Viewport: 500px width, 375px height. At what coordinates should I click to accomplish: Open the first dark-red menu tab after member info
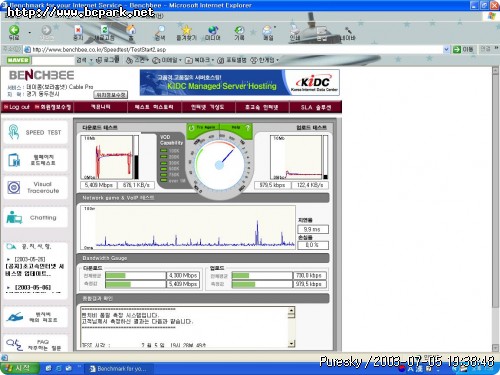click(x=100, y=107)
